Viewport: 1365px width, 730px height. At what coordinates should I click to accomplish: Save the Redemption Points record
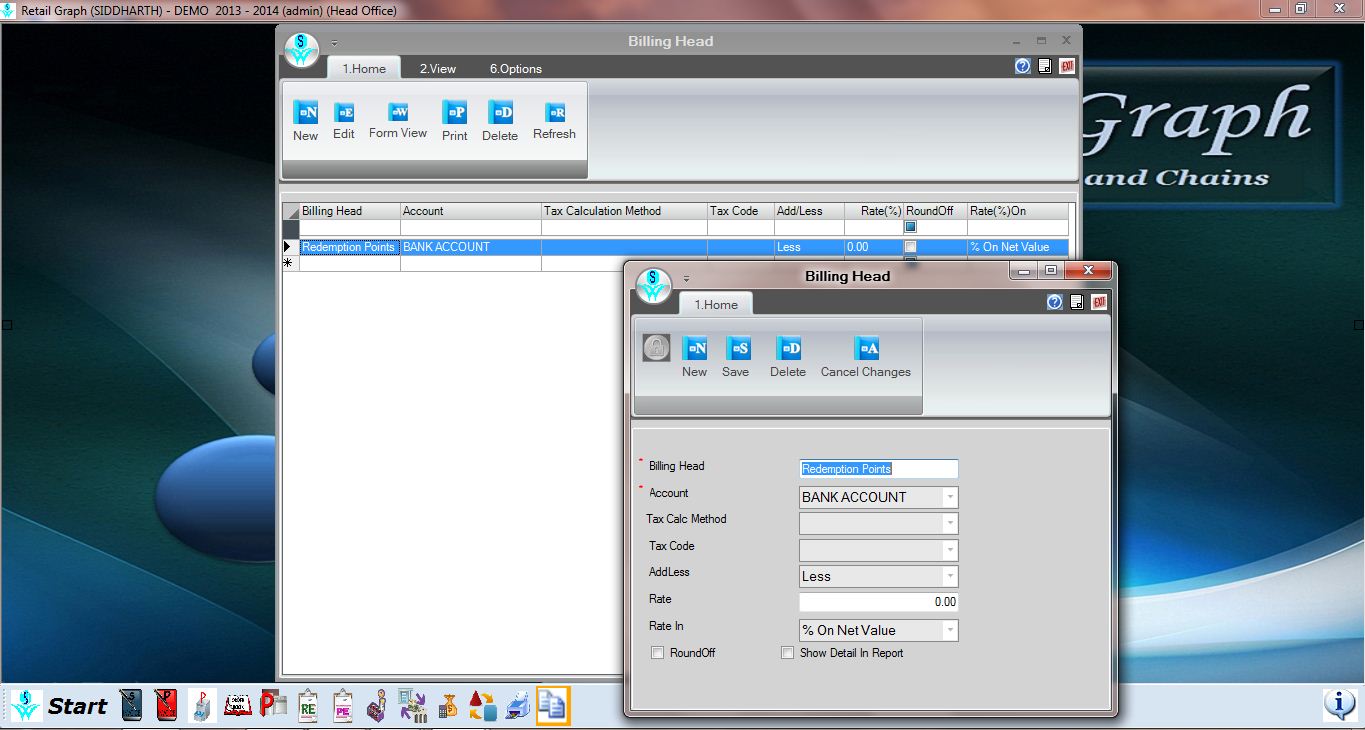(x=736, y=356)
